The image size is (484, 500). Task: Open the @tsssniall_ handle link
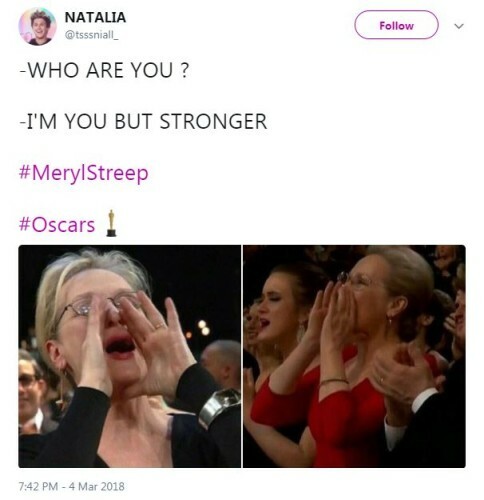coord(92,35)
